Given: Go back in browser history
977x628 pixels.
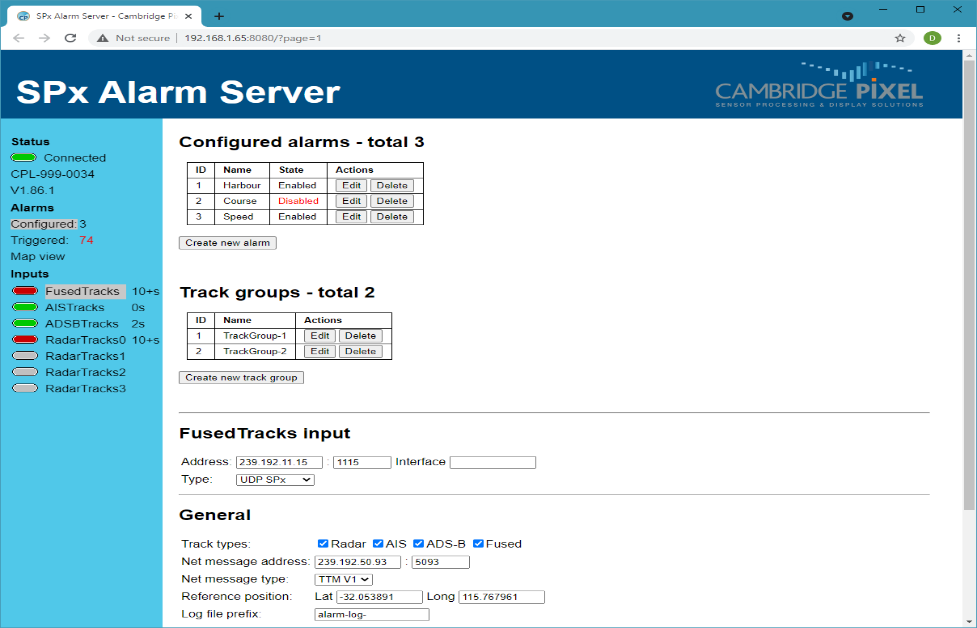Looking at the screenshot, I should [x=19, y=38].
